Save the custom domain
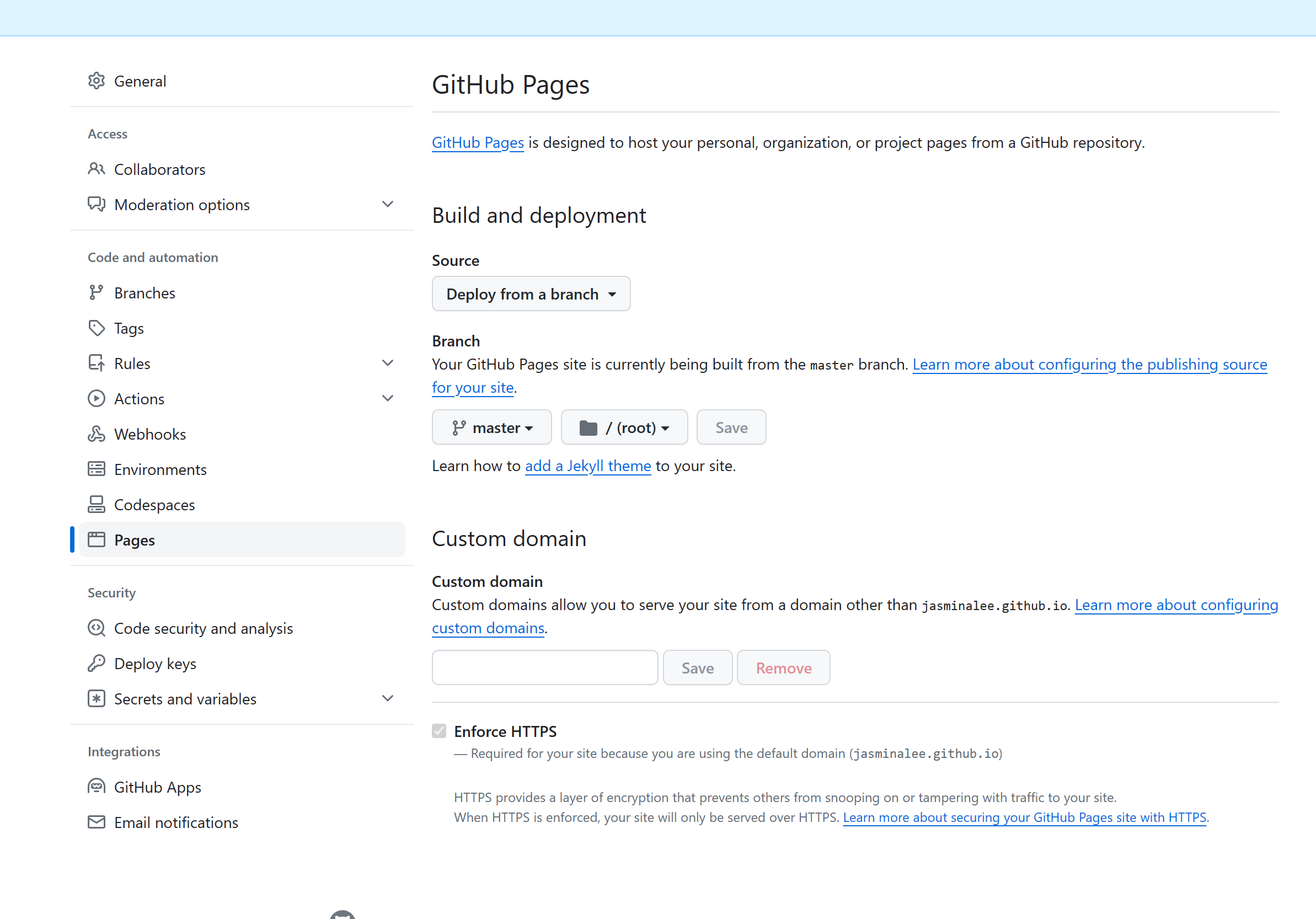 698,668
